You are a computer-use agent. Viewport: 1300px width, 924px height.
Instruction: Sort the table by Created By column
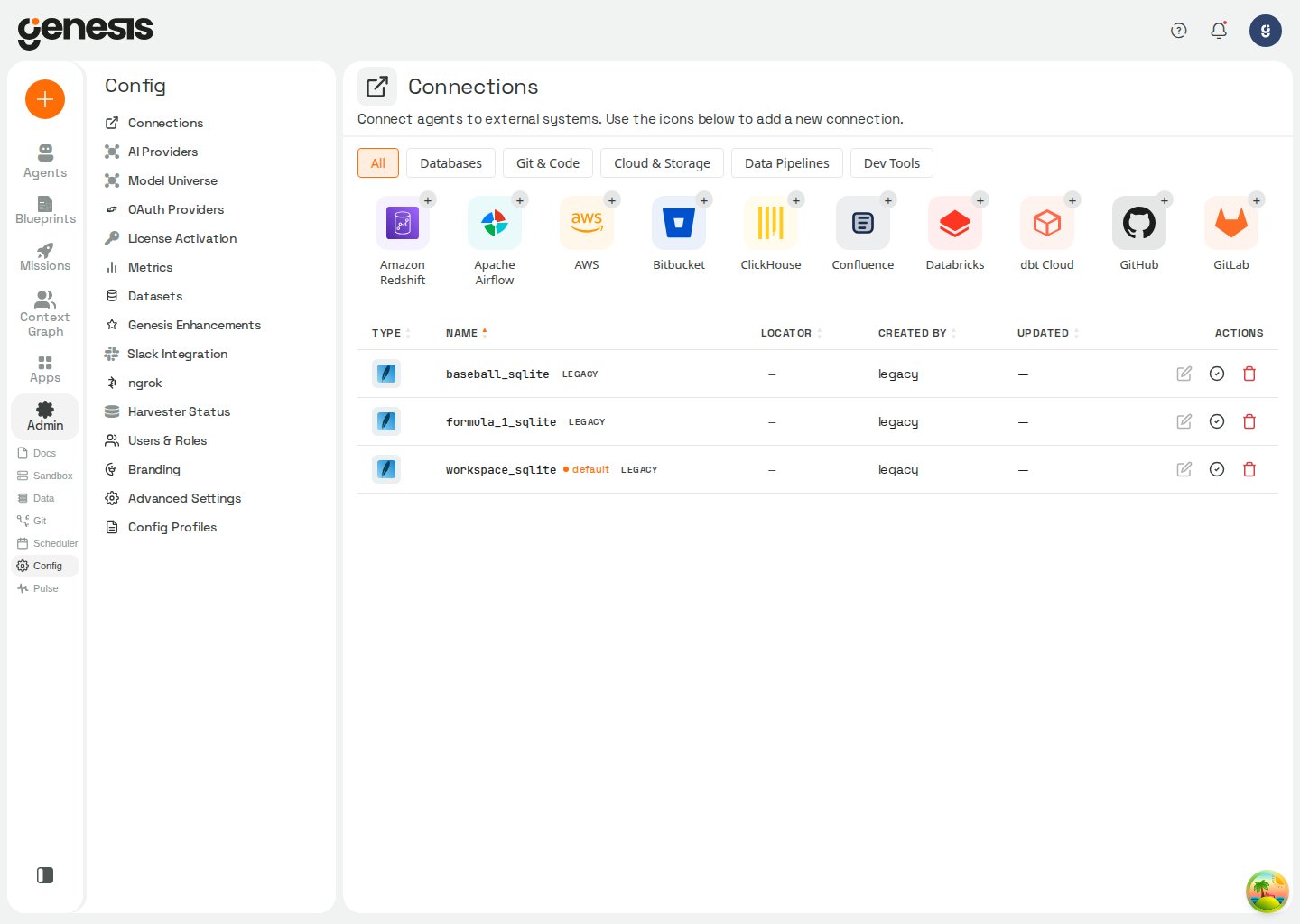(916, 333)
